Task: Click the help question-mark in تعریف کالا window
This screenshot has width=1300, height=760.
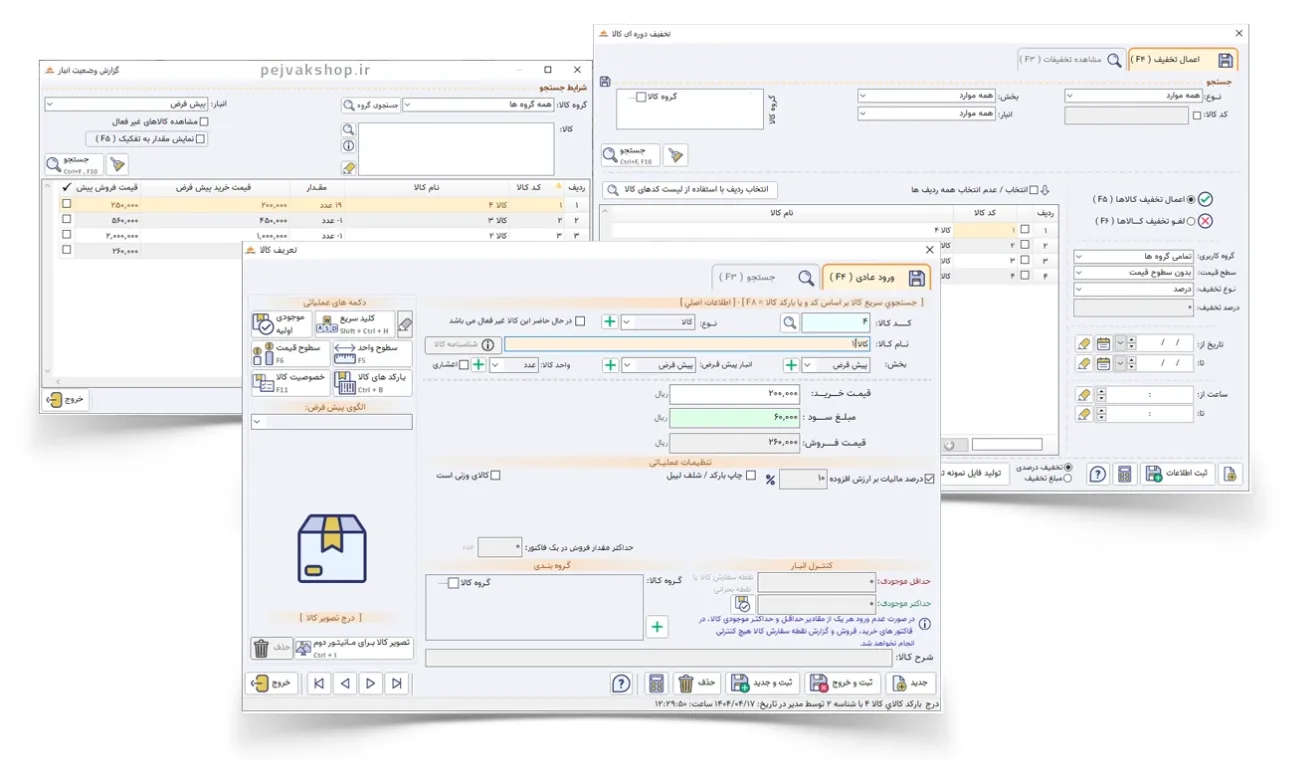Action: [622, 683]
